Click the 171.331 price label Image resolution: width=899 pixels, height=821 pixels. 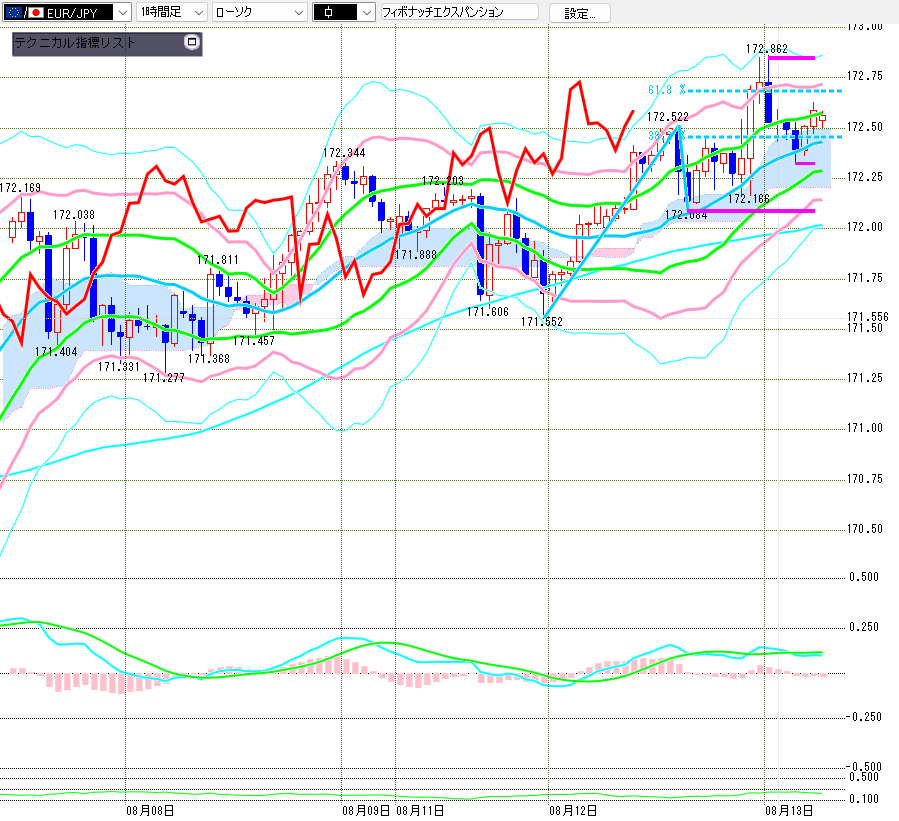(x=119, y=367)
